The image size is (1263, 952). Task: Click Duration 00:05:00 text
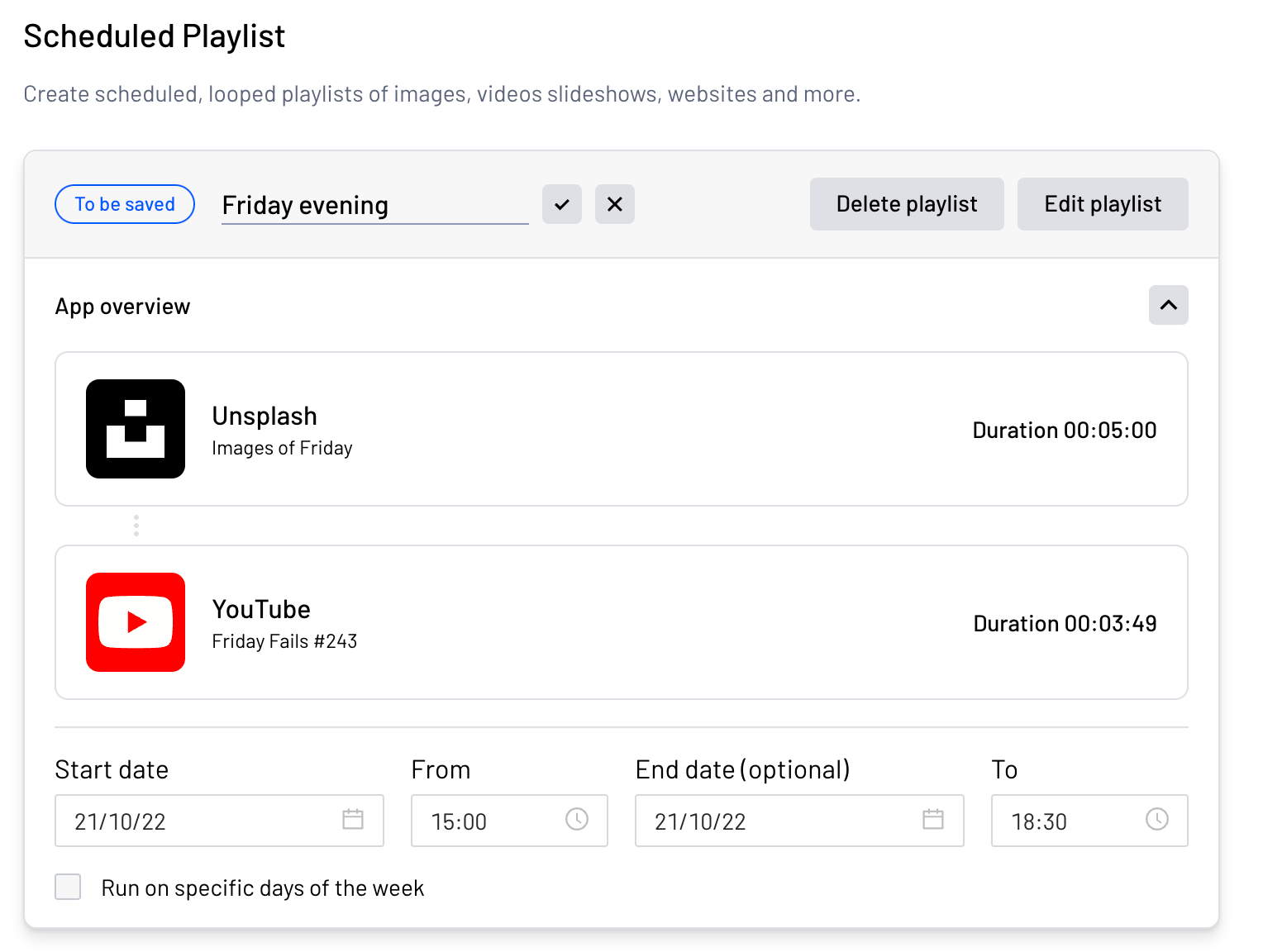click(1065, 430)
